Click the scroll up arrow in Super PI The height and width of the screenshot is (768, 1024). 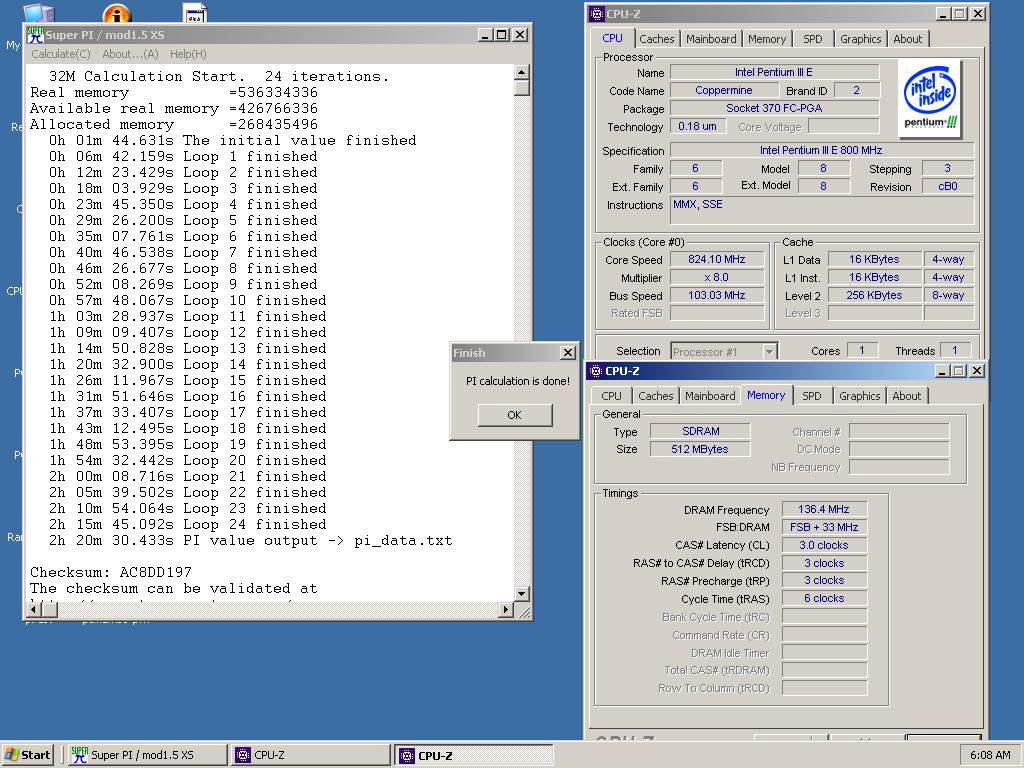point(522,72)
